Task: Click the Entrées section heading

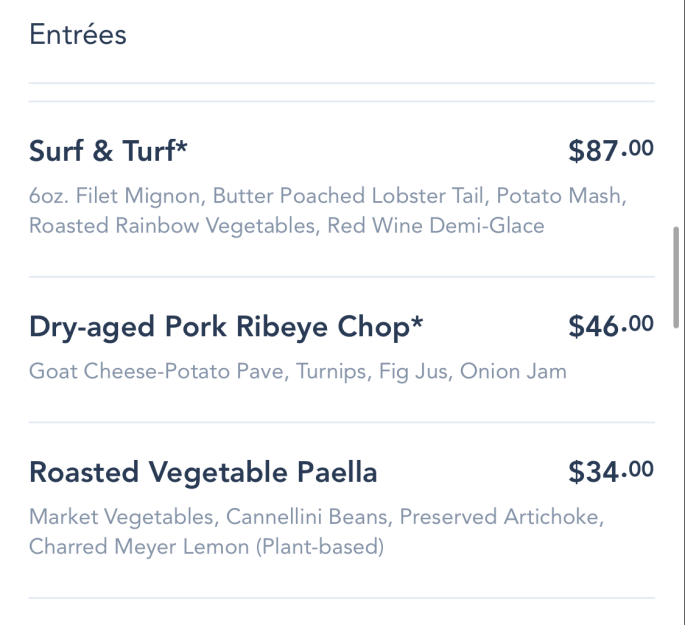Action: [x=78, y=35]
